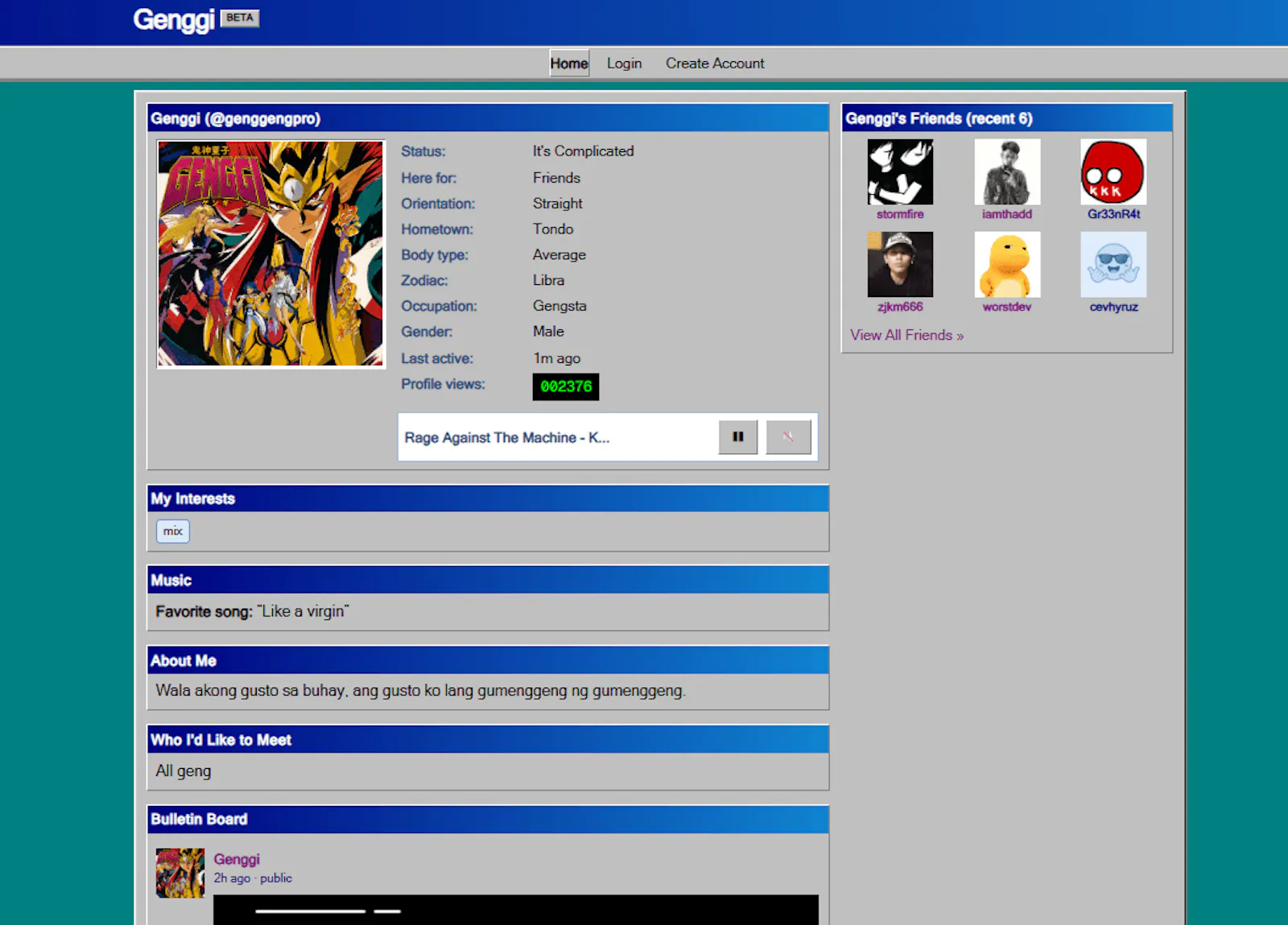
Task: Select the mix interest tag
Action: coord(173,531)
